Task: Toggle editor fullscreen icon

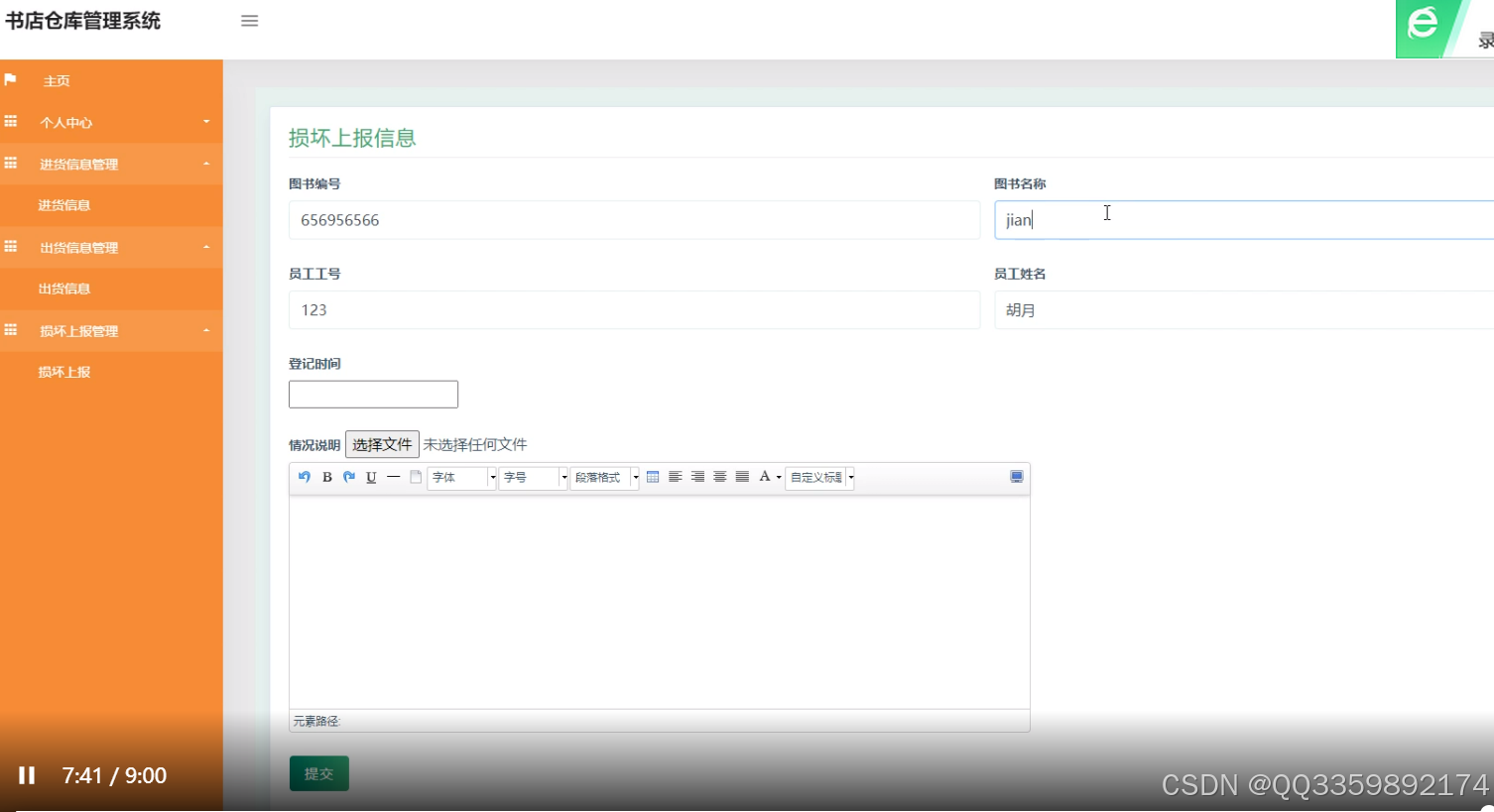Action: [x=1017, y=477]
